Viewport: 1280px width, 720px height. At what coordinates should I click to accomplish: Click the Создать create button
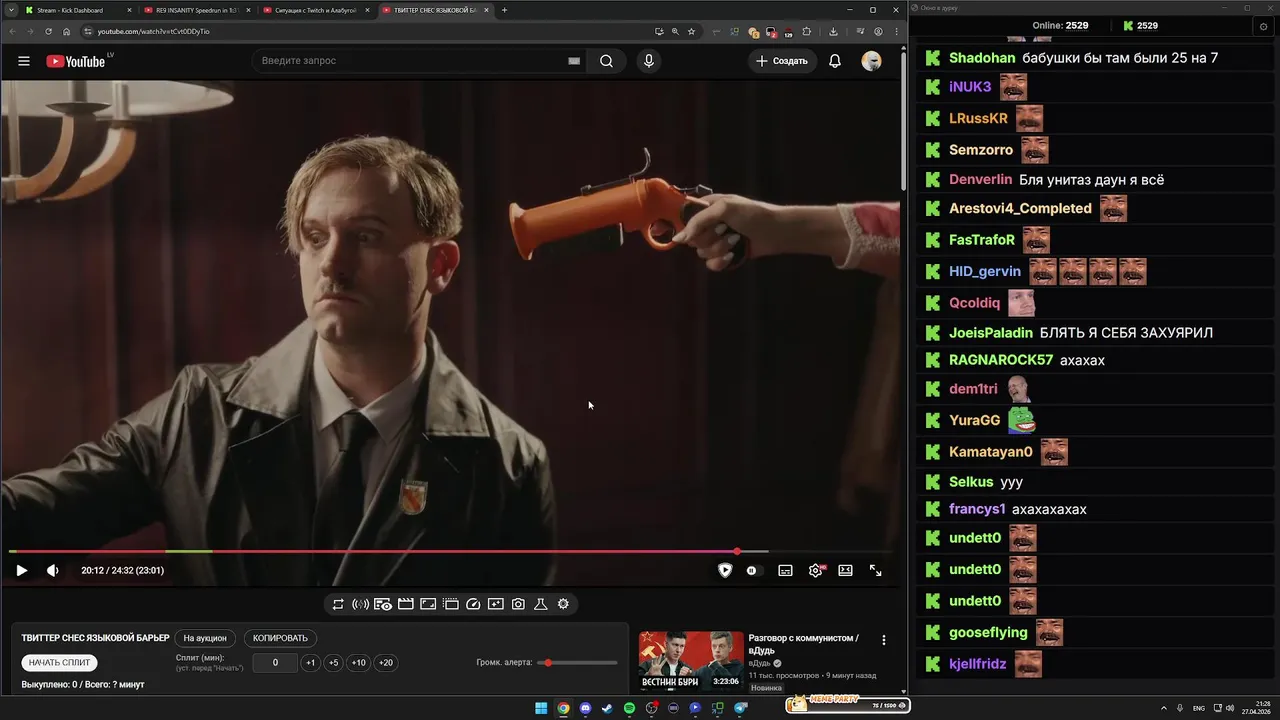782,61
